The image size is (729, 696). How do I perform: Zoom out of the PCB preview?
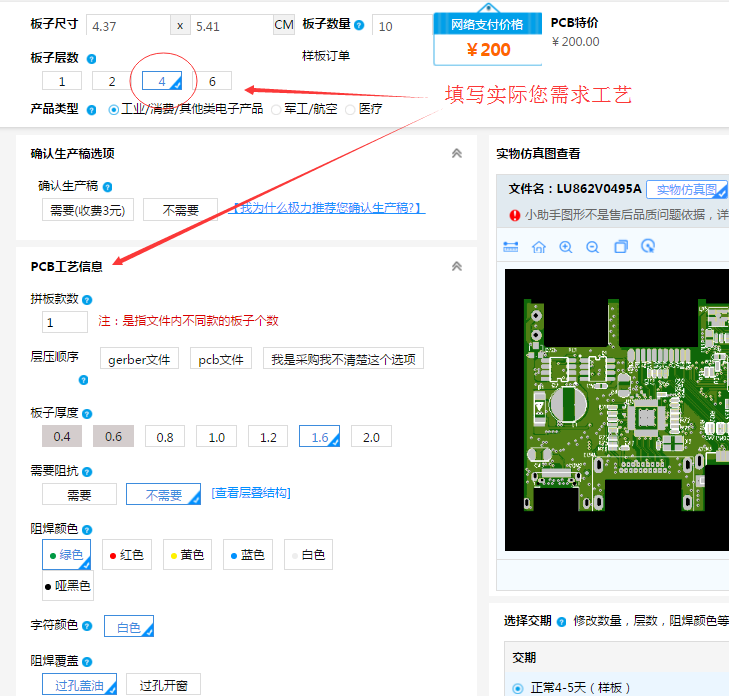[593, 247]
